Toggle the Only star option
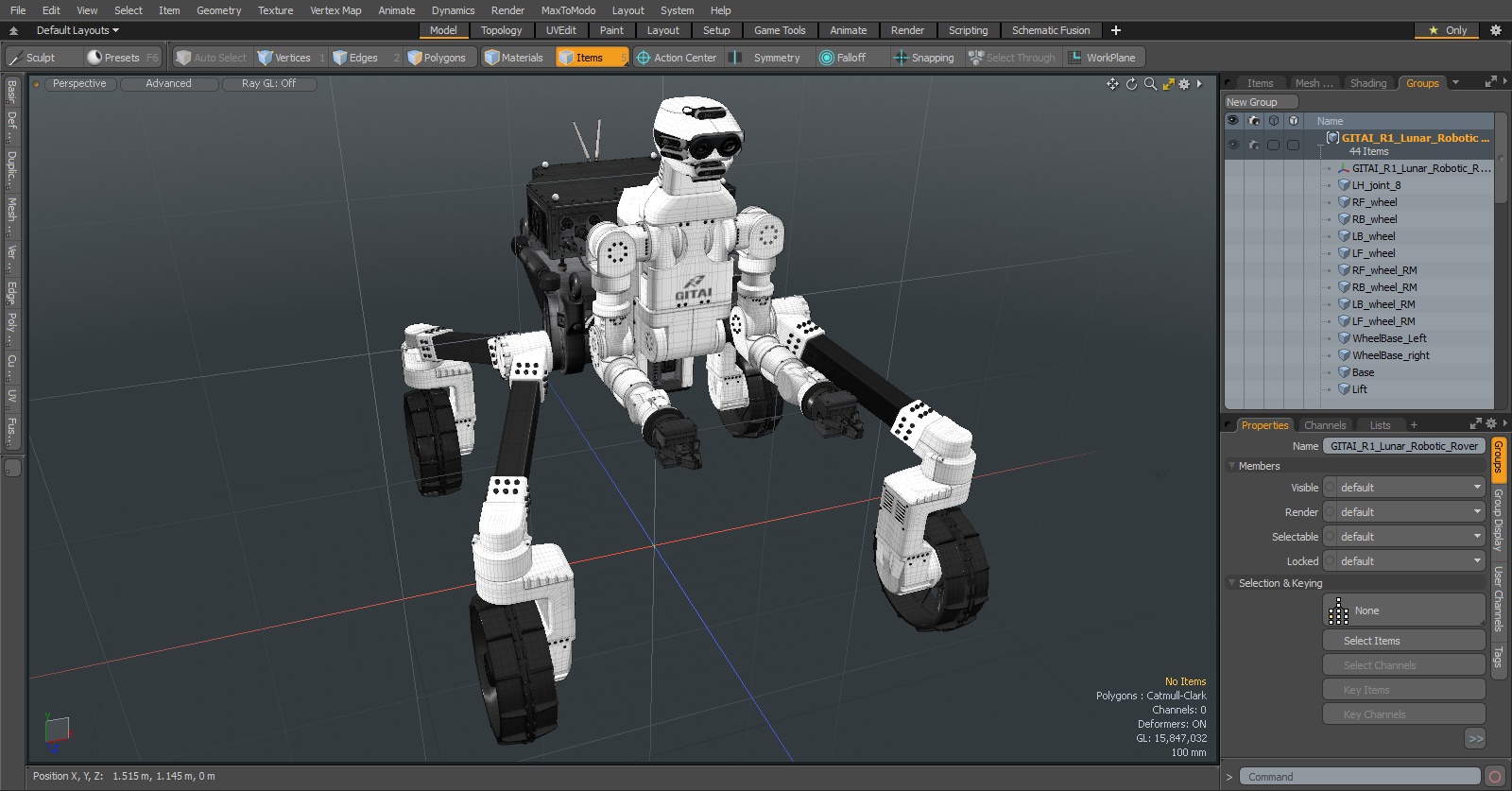The height and width of the screenshot is (791, 1512). pyautogui.click(x=1448, y=30)
